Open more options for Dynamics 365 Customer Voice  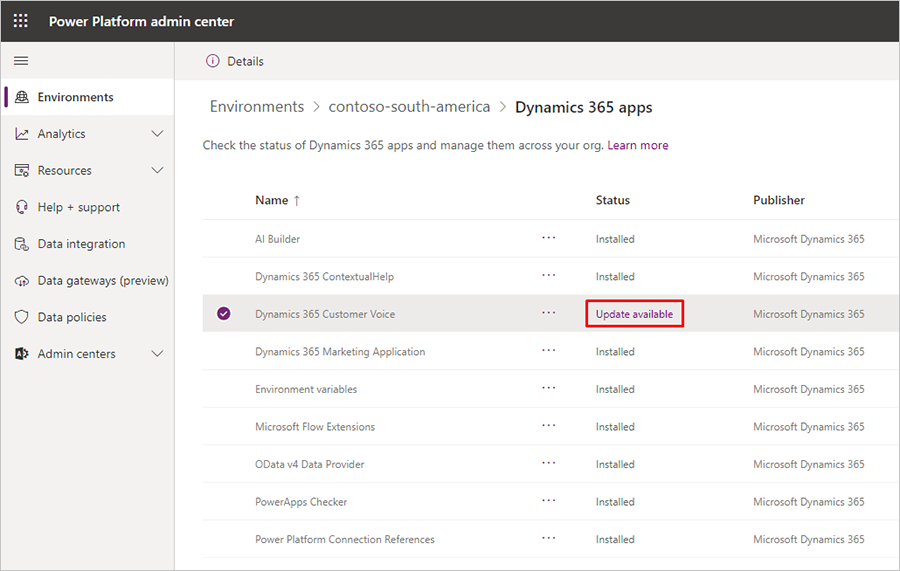pos(549,313)
